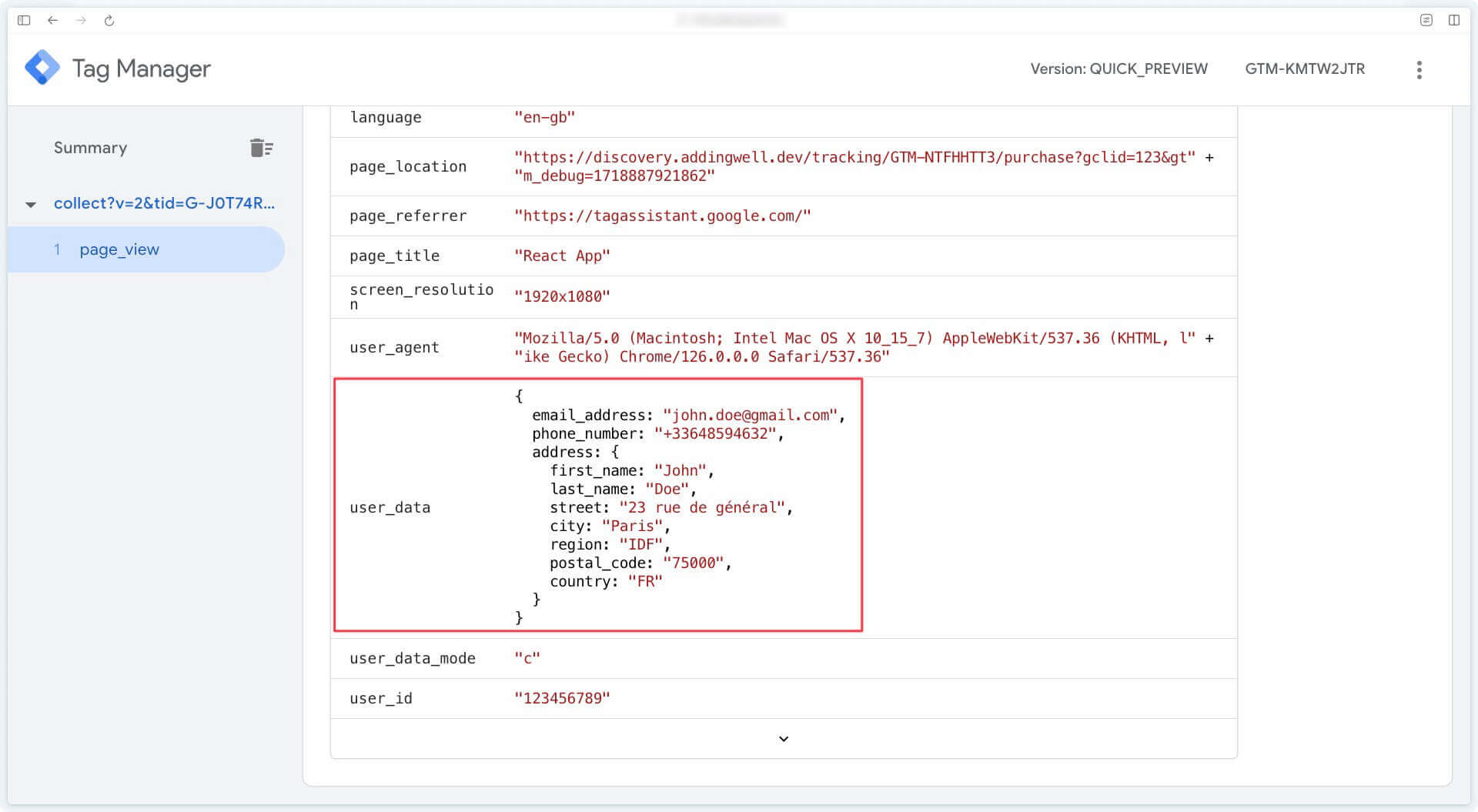This screenshot has width=1478, height=812.
Task: Click the first_name "John" value
Action: (680, 470)
